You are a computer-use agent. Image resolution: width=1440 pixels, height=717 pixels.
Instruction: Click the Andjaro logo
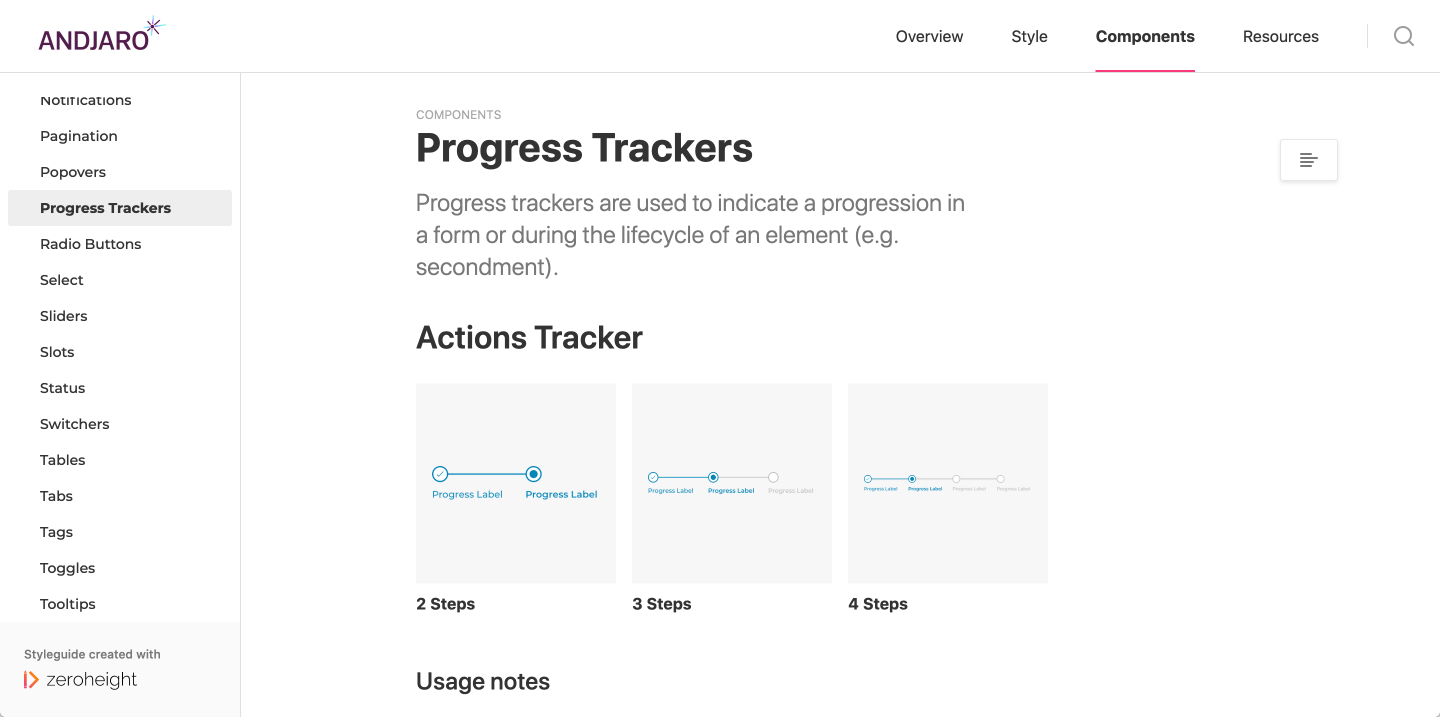[x=99, y=35]
